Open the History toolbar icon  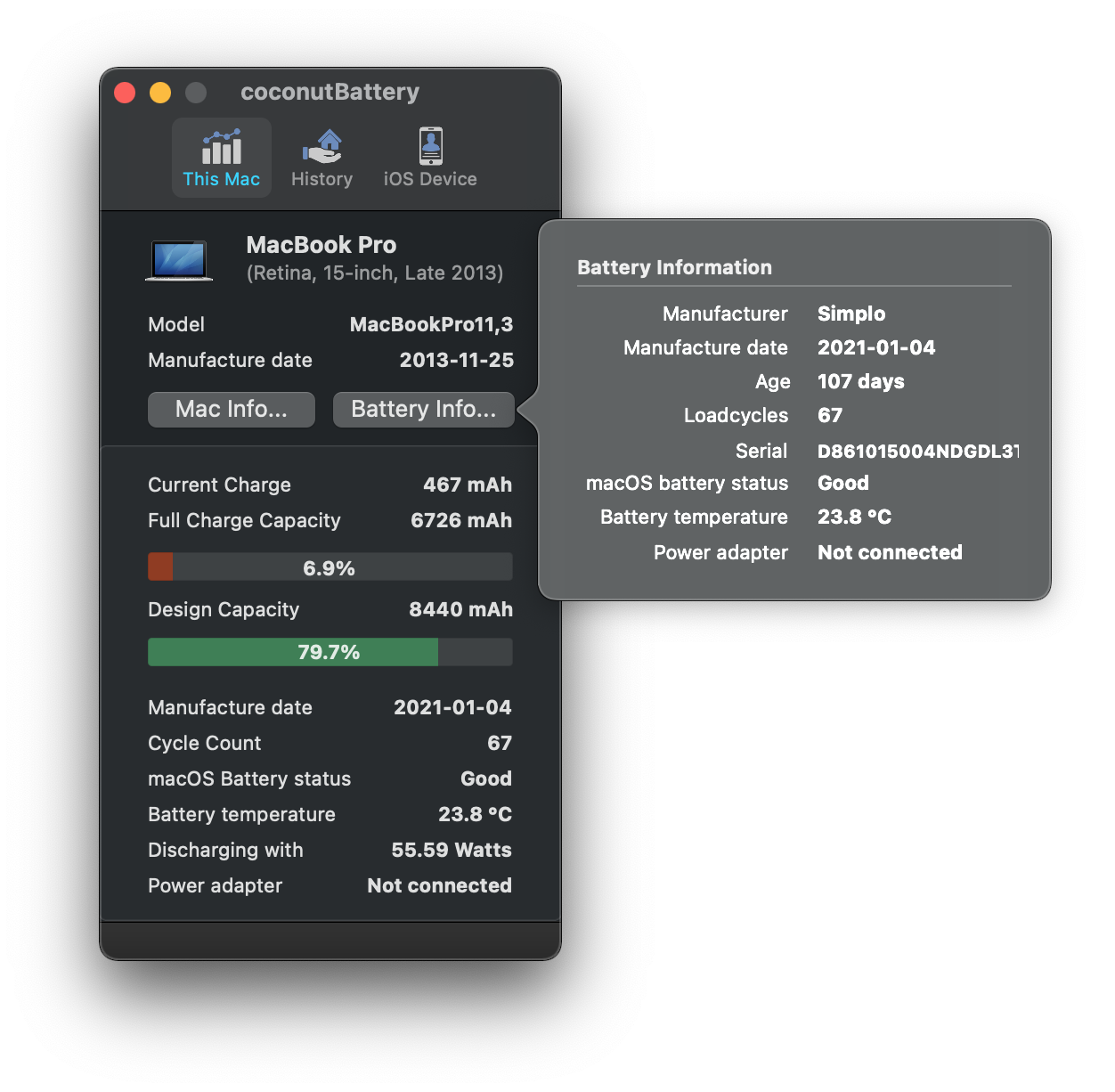321,146
